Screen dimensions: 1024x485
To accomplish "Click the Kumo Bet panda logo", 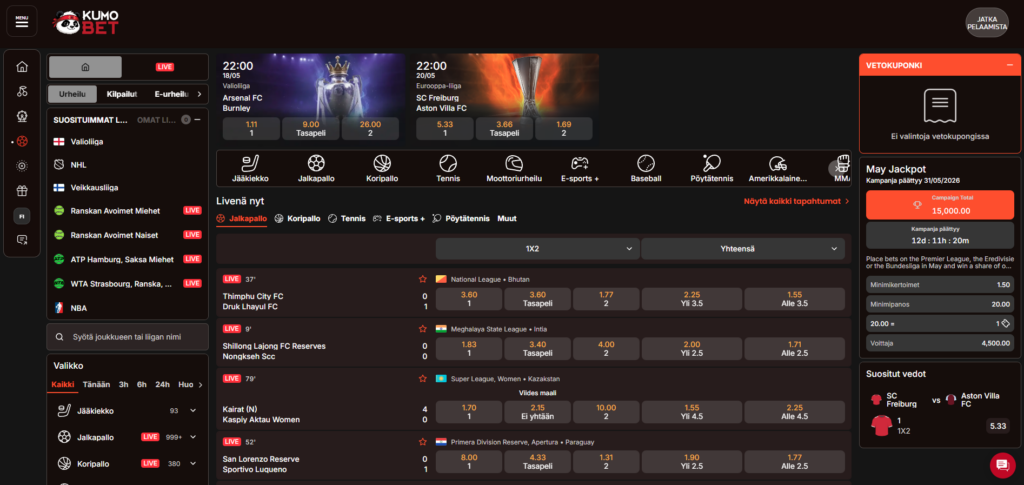I will (x=86, y=23).
